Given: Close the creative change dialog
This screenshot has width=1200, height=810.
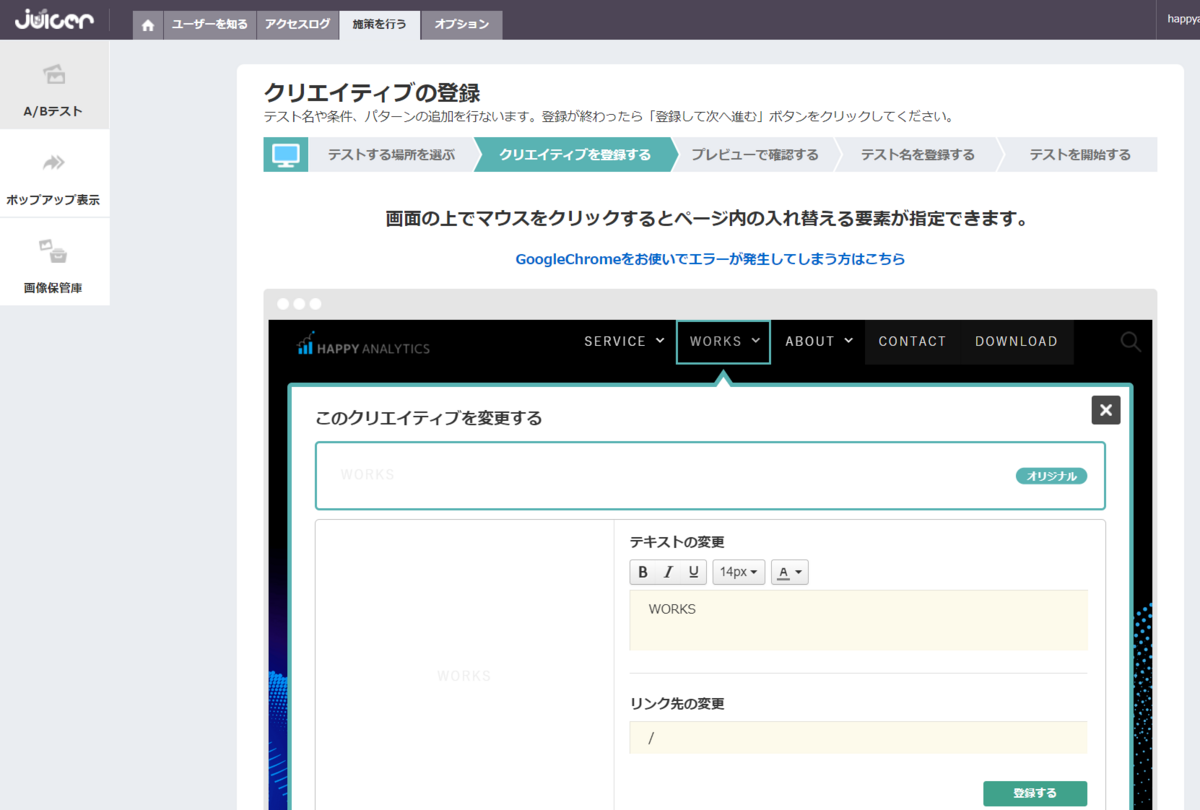Looking at the screenshot, I should 1106,410.
